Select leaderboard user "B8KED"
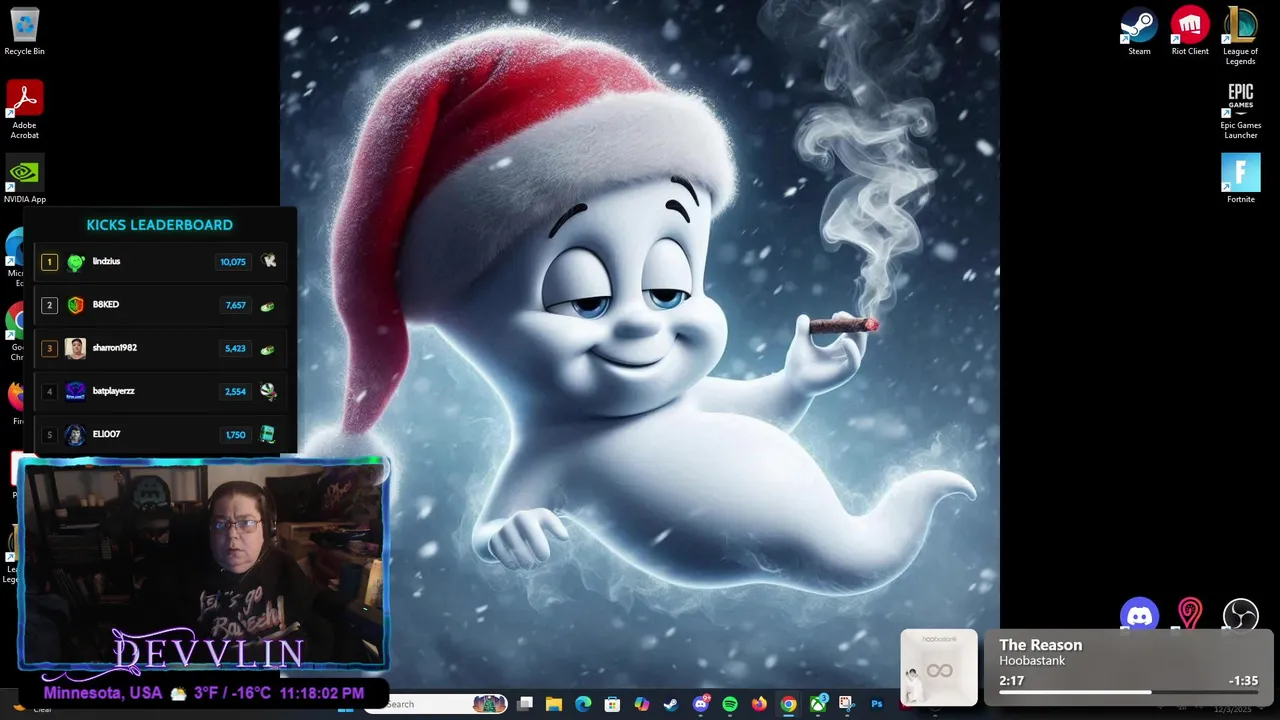This screenshot has width=1280, height=720. pyautogui.click(x=105, y=304)
